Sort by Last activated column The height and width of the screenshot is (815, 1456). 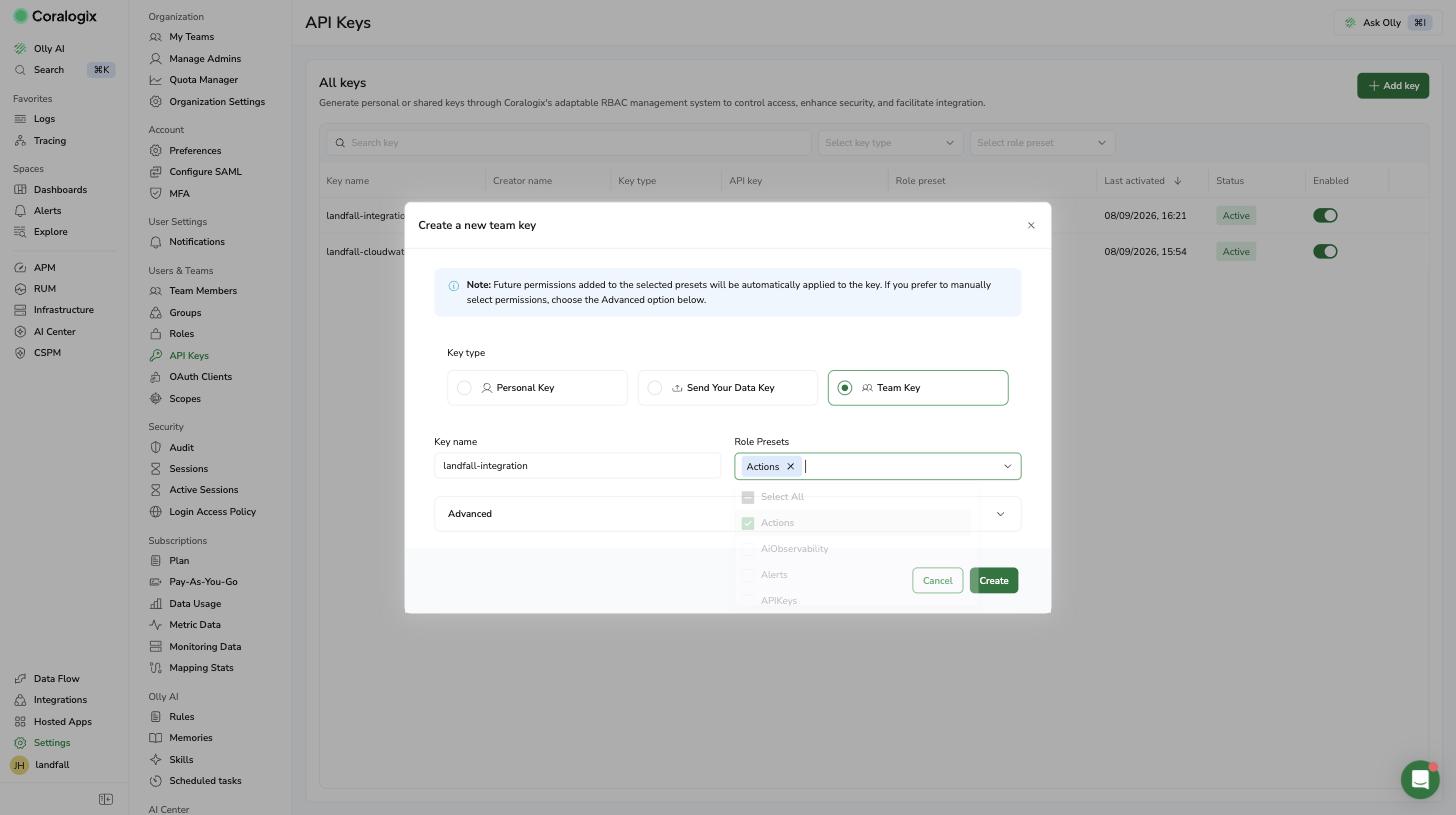1141,181
